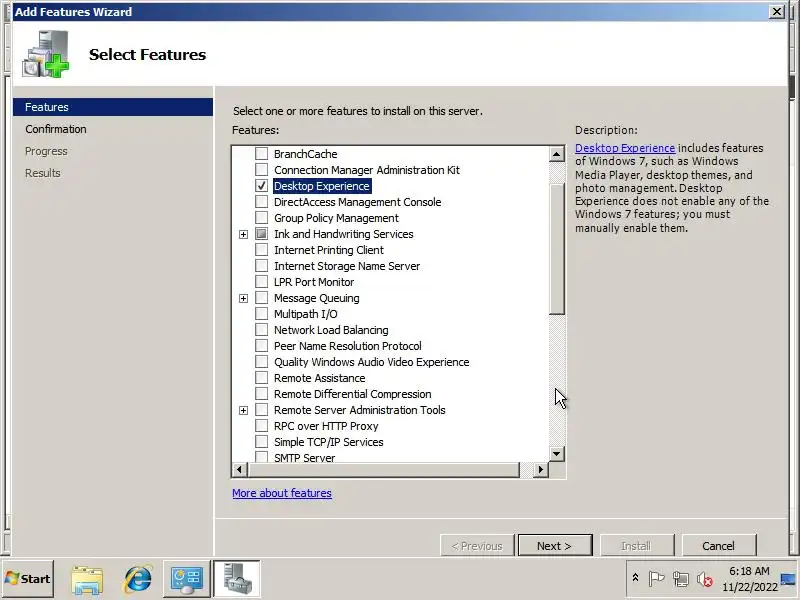This screenshot has height=600, width=800.
Task: Check Remote Server Administration Tools checkbox
Action: [x=261, y=410]
